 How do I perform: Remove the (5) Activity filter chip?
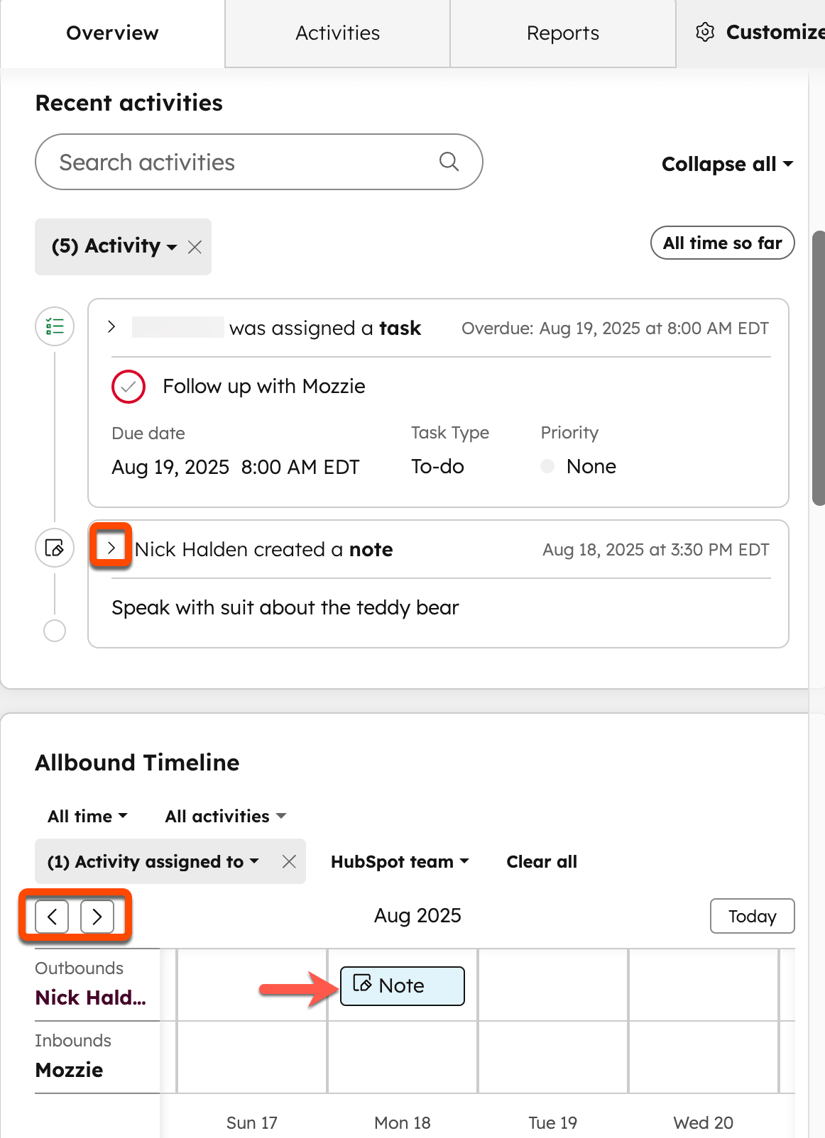pos(194,245)
